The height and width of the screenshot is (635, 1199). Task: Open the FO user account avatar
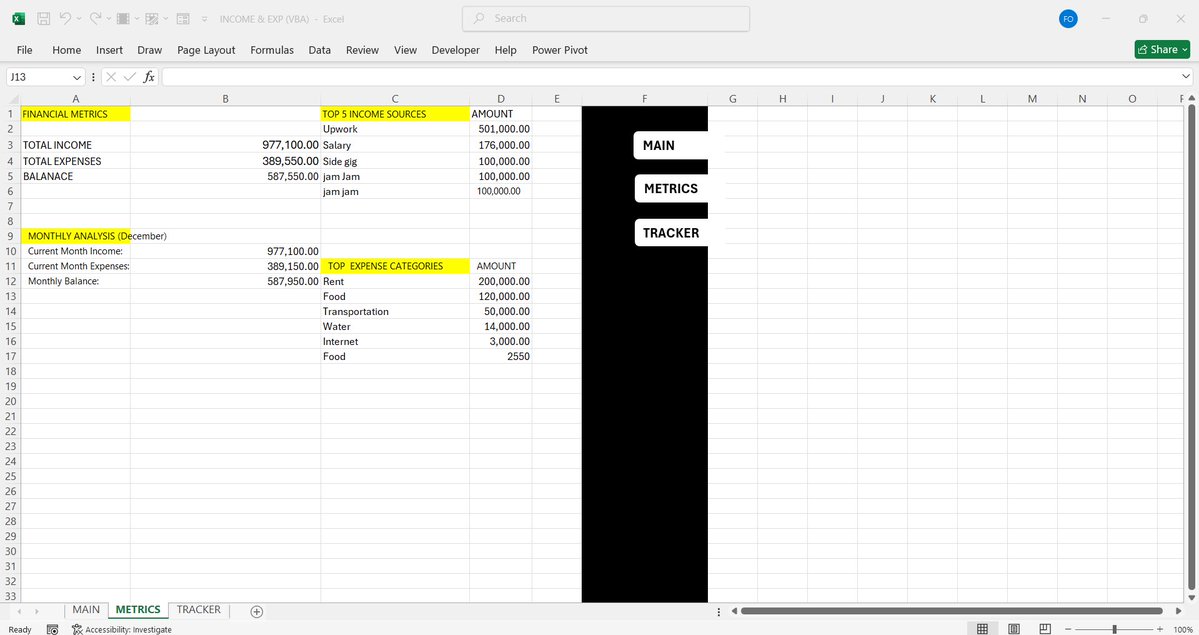tap(1068, 19)
